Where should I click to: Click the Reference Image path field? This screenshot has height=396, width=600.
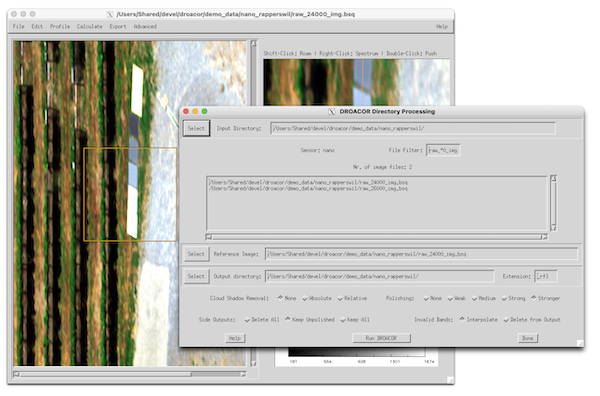(421, 254)
